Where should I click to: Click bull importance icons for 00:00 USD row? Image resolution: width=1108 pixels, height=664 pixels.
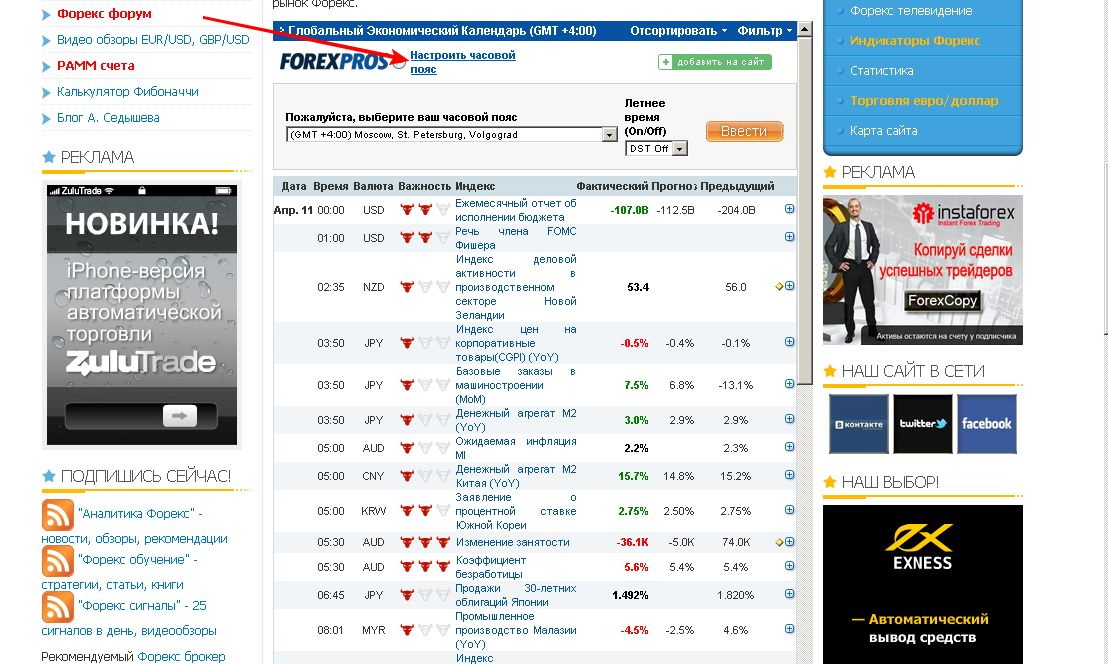[425, 209]
